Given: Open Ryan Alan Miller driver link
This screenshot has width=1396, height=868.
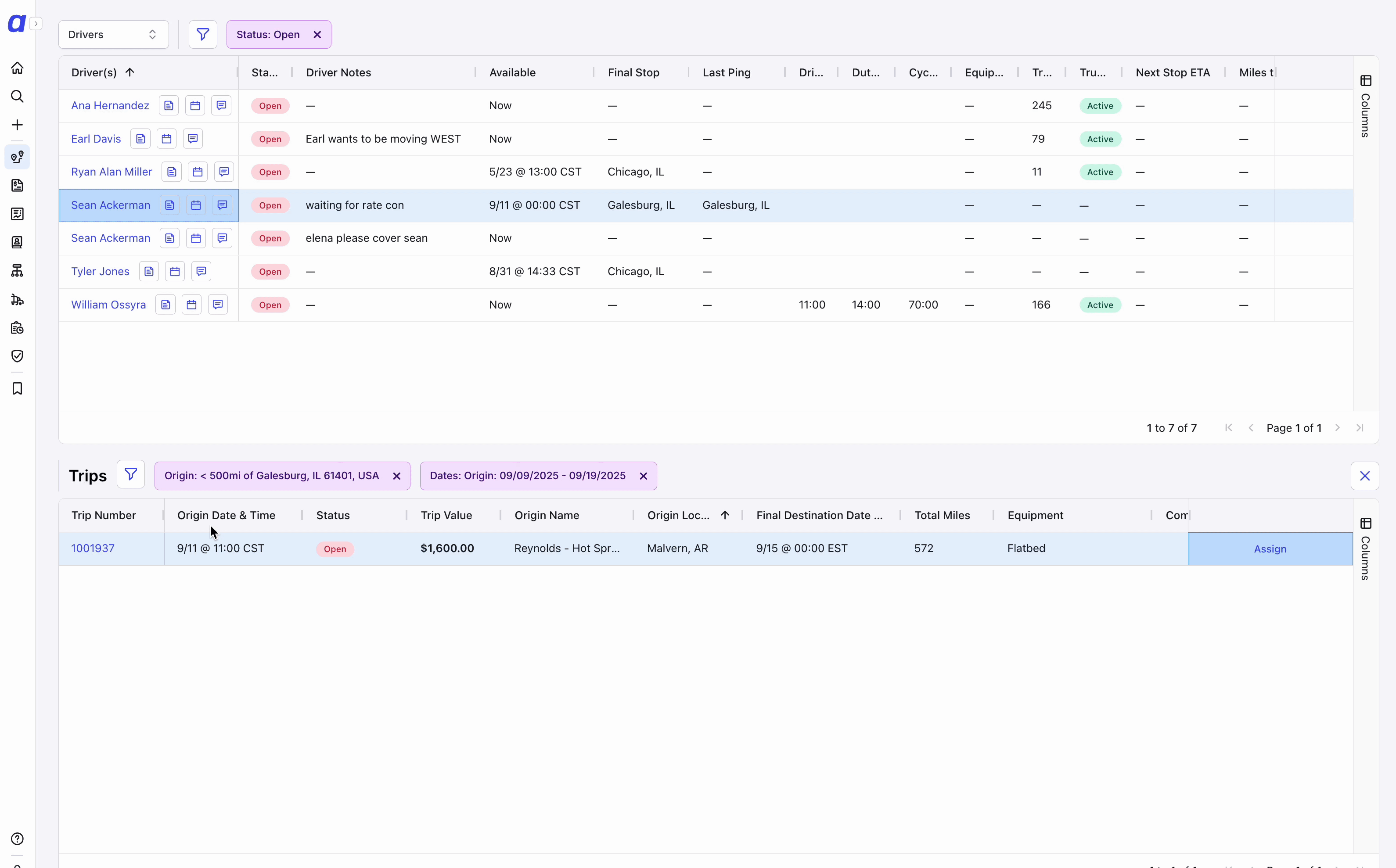Looking at the screenshot, I should [x=112, y=172].
